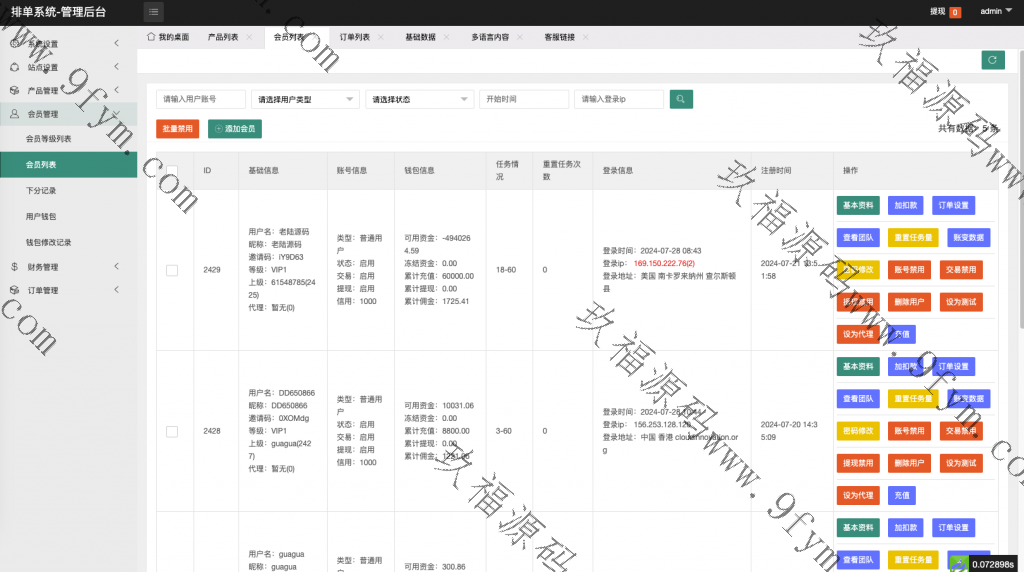Switch to the 基础数据 tab
1024x572 pixels.
[420, 37]
